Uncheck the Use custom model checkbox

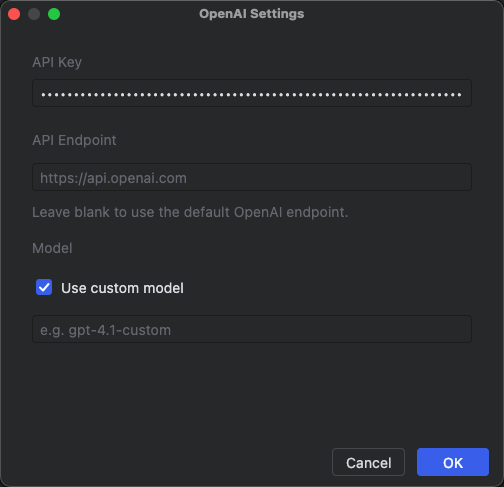click(x=44, y=287)
